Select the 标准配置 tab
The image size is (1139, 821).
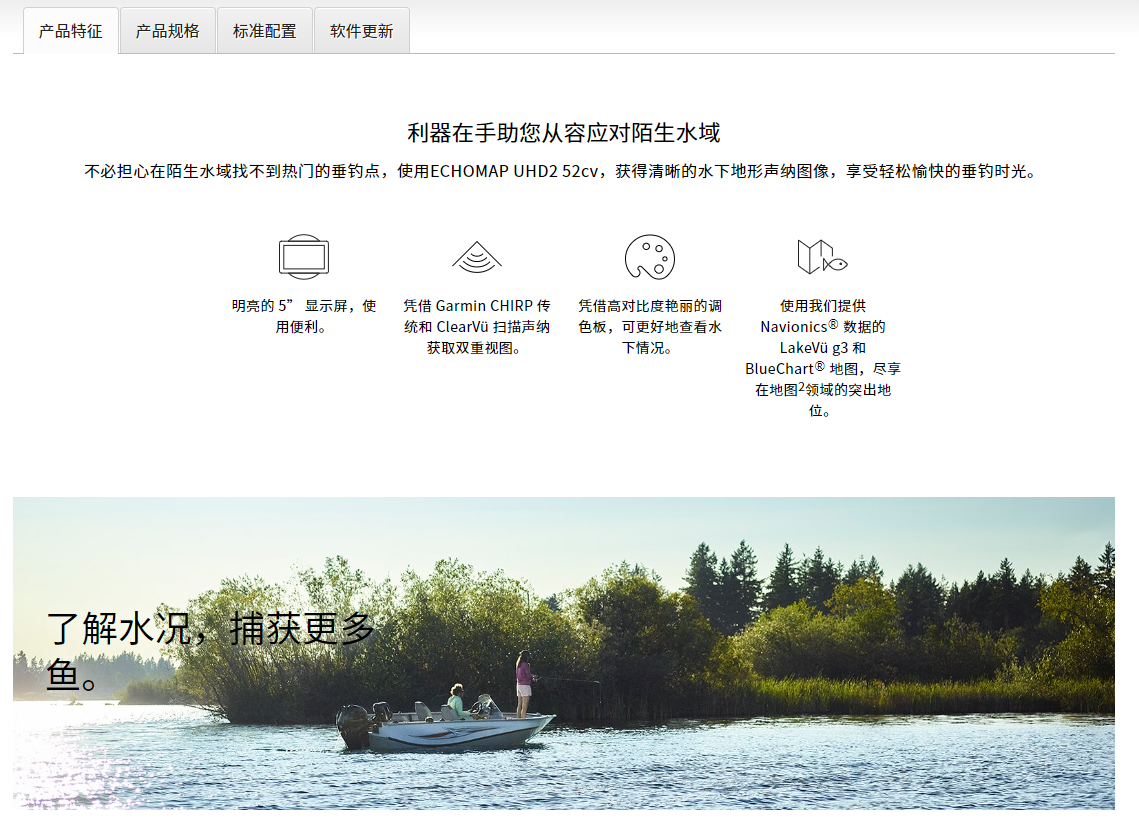265,31
